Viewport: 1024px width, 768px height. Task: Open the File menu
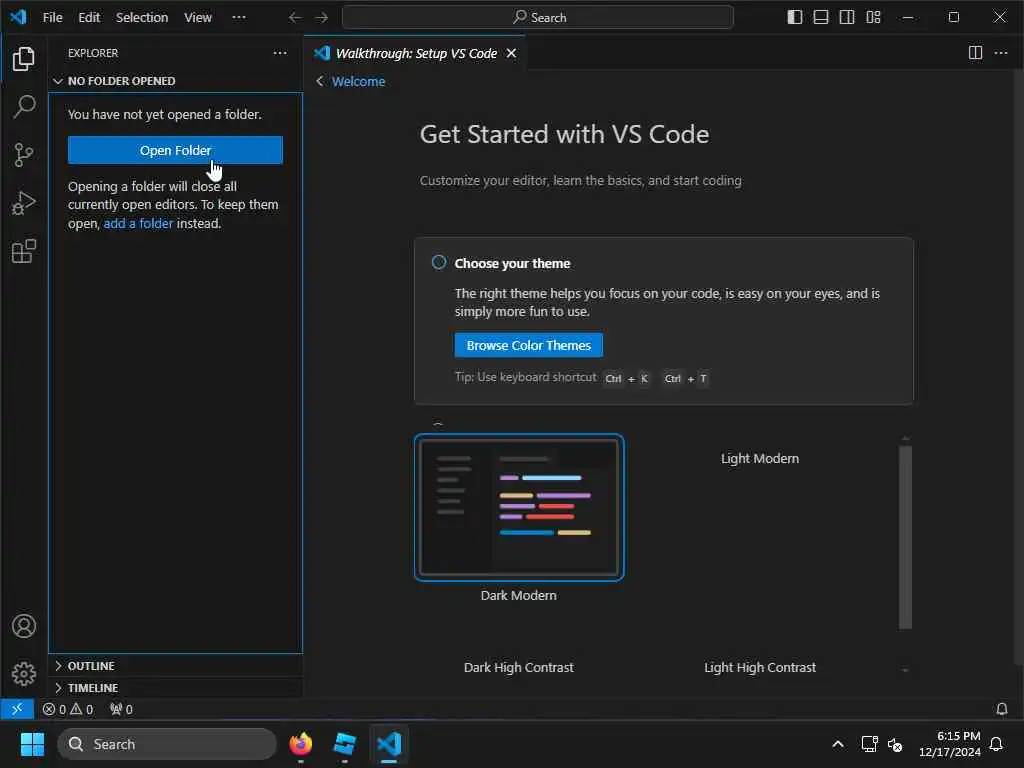click(52, 17)
